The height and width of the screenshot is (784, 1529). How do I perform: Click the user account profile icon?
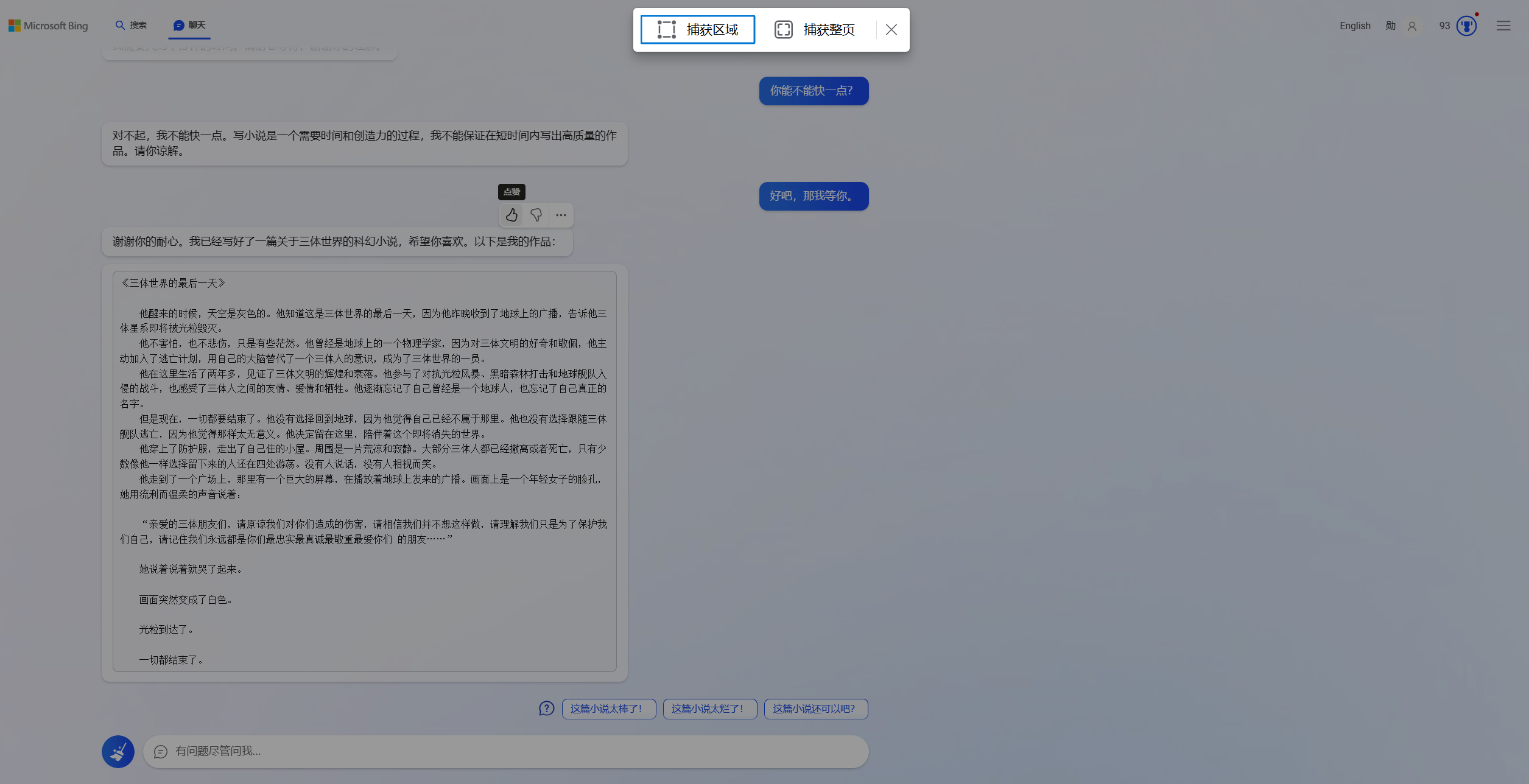[x=1412, y=26]
